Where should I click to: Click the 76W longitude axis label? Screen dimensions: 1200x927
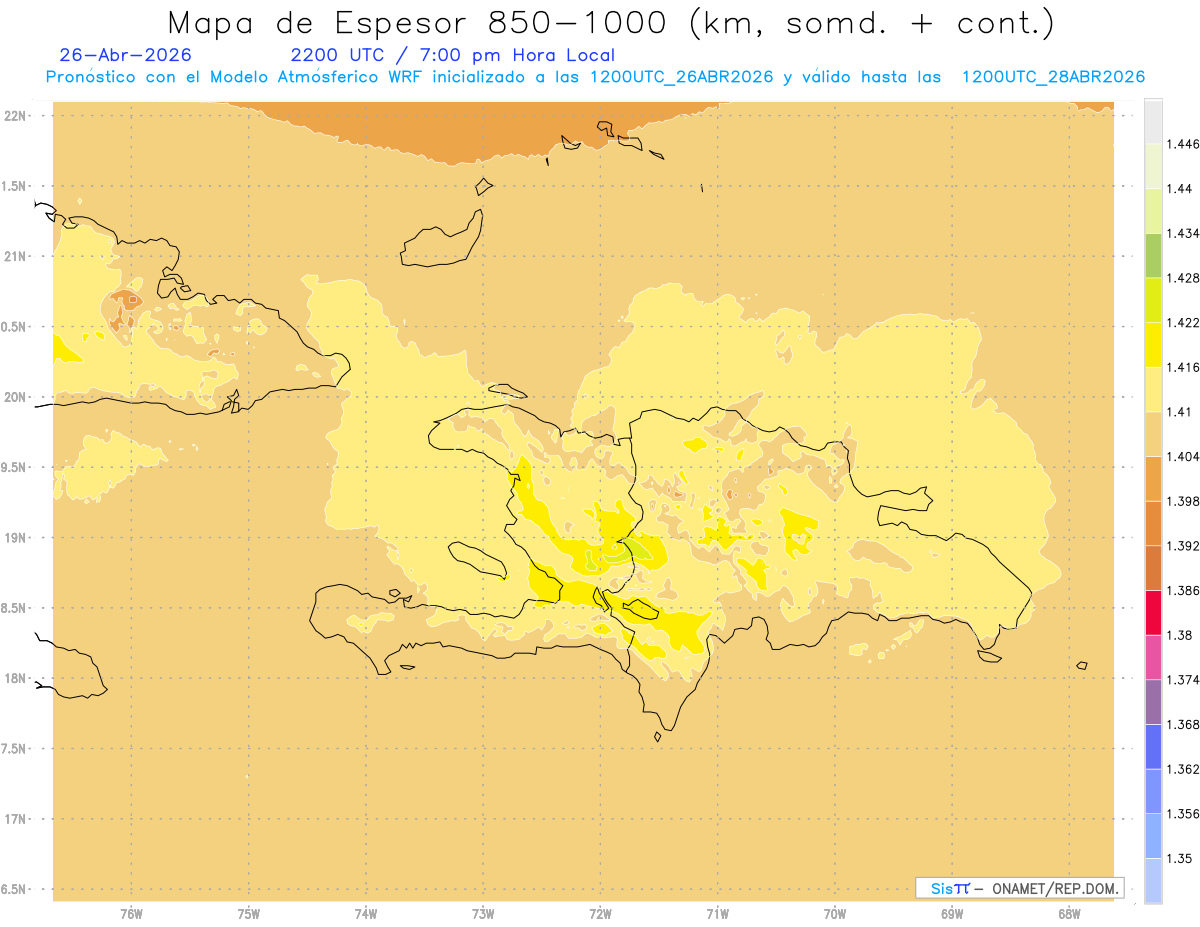131,912
